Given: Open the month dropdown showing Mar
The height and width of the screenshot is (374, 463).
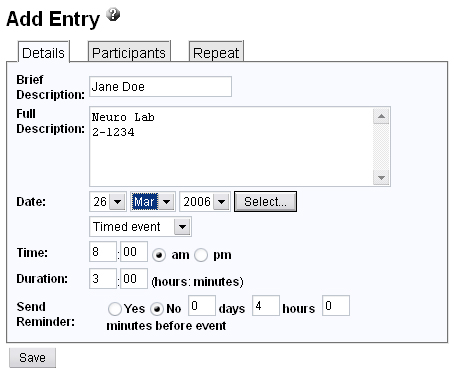Looking at the screenshot, I should click(x=153, y=202).
